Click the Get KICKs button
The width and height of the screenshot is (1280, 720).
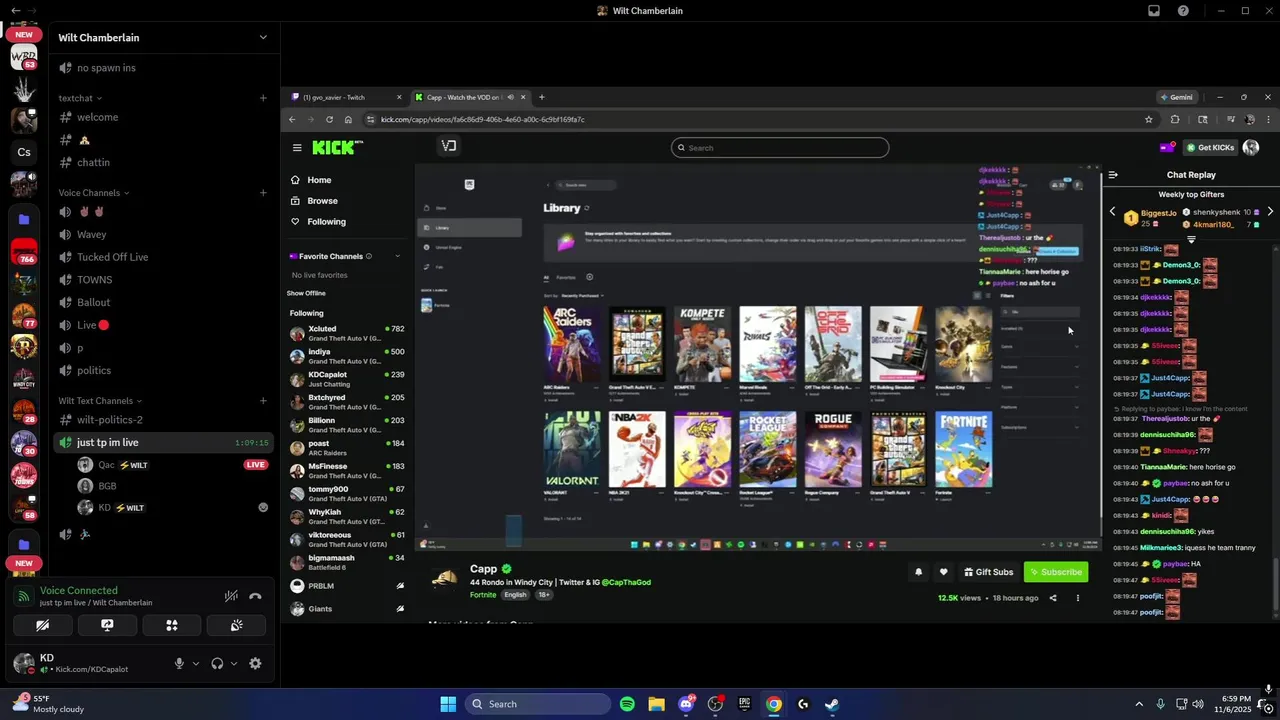point(1211,148)
